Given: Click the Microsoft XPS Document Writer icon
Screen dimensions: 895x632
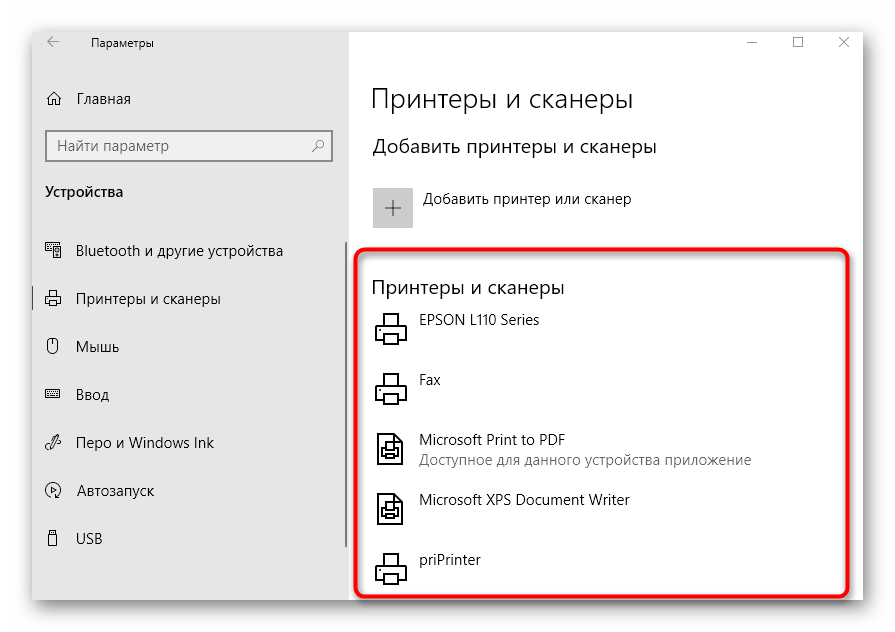Looking at the screenshot, I should [390, 508].
